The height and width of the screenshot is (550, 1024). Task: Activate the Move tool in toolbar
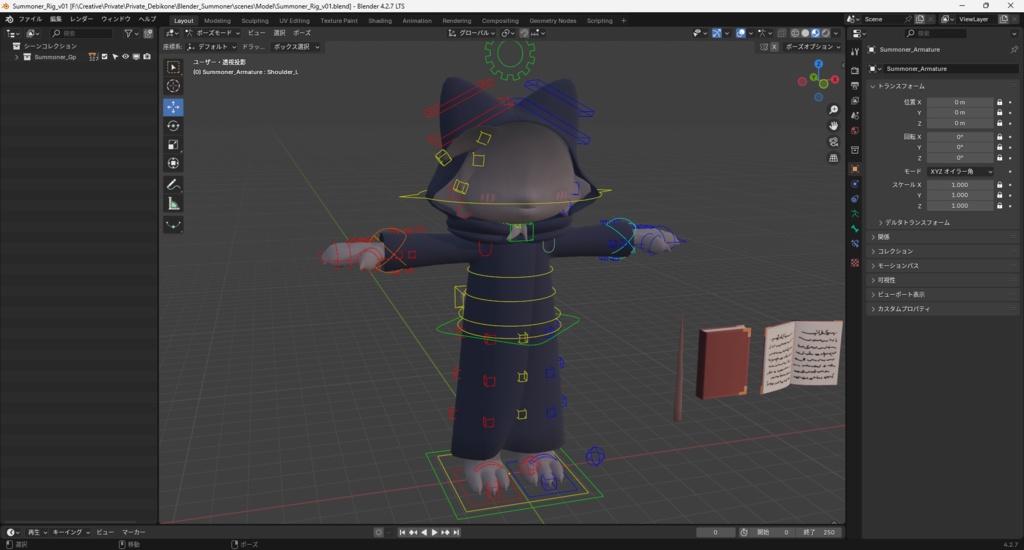click(173, 107)
